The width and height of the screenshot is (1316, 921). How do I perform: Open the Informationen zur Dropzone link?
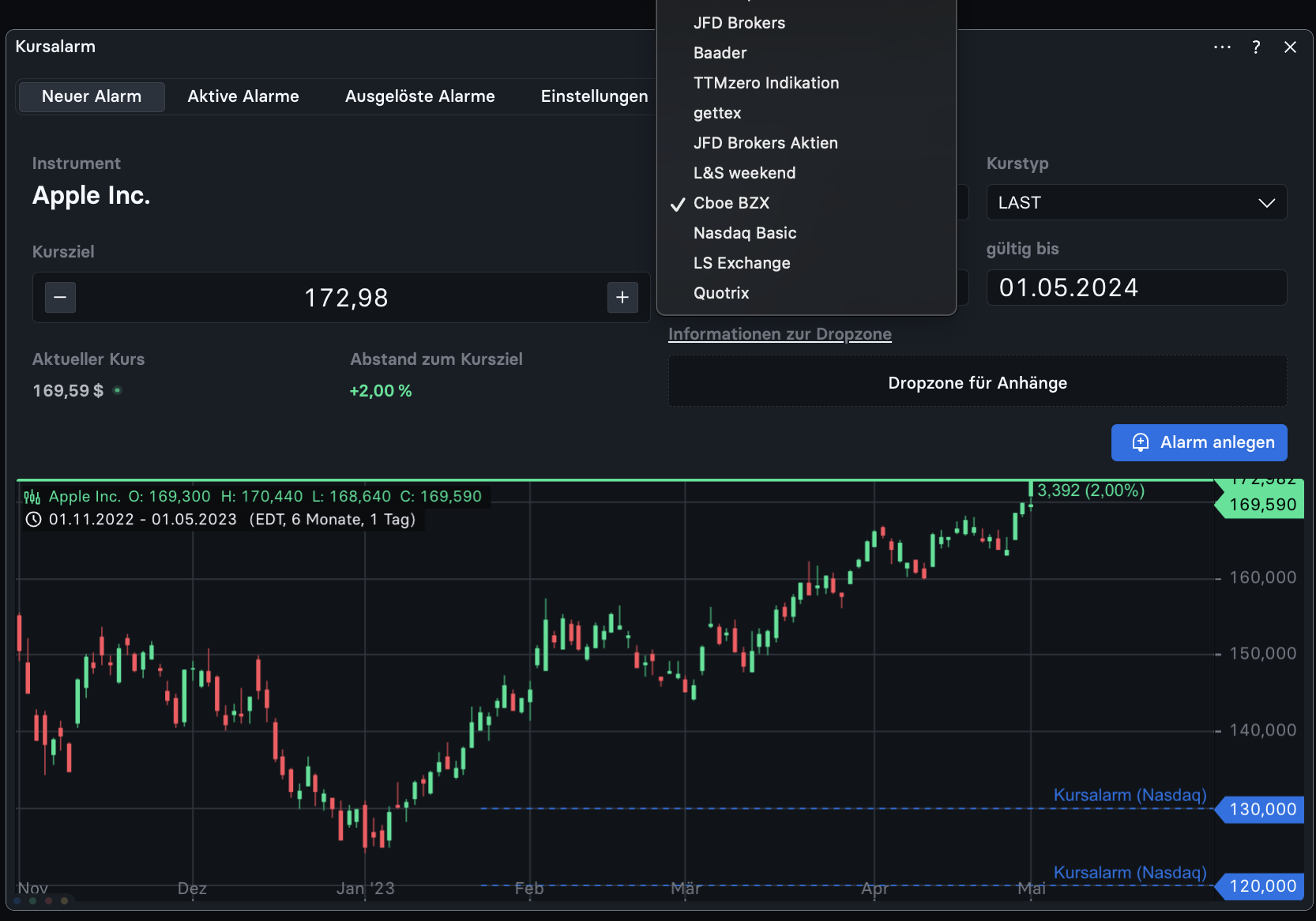780,334
